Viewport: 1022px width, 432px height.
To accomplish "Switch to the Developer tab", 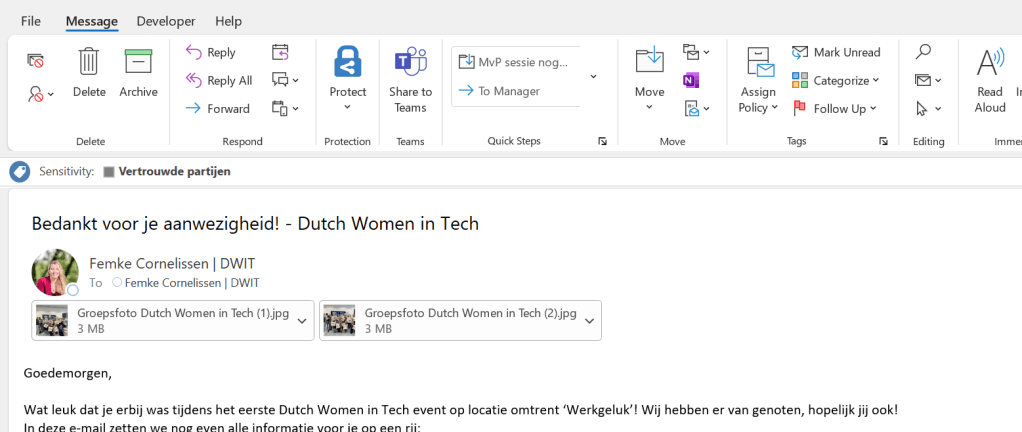I will [166, 21].
